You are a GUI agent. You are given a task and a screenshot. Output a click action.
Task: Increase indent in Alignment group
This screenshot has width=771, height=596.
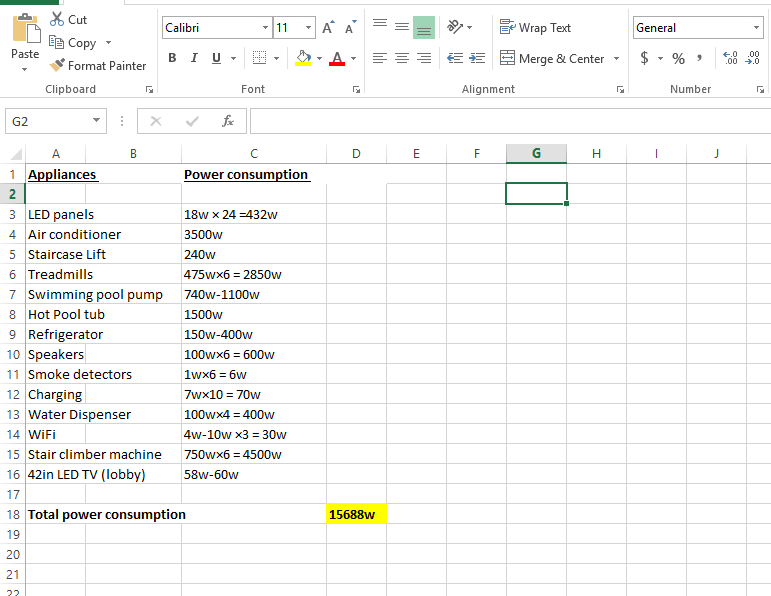(x=476, y=58)
